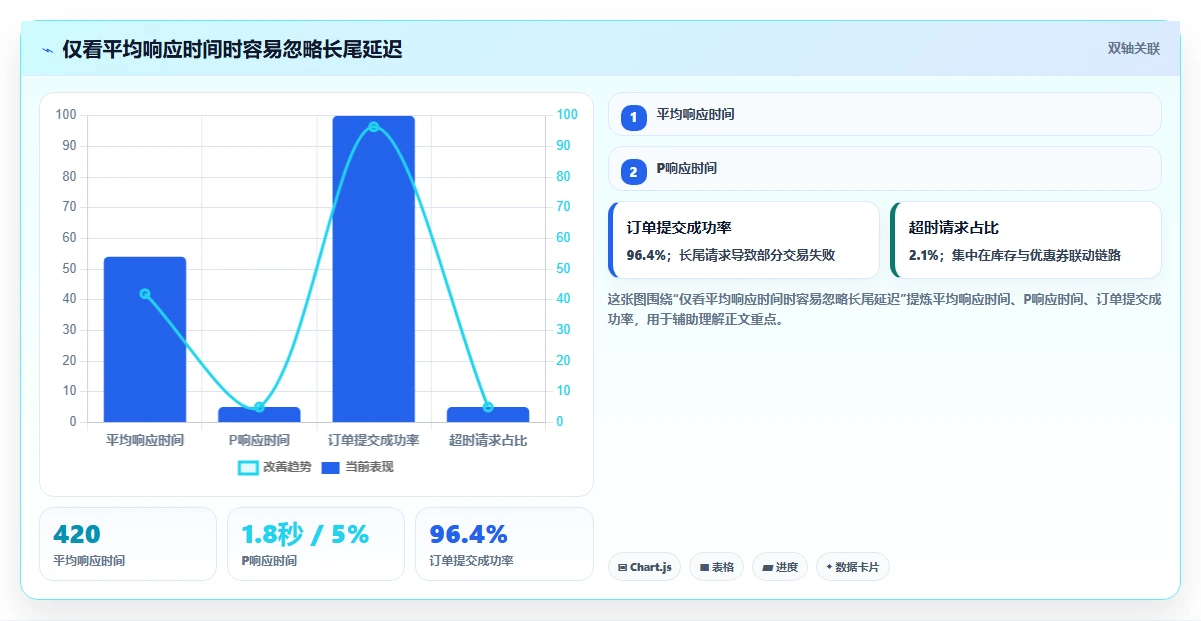This screenshot has width=1201, height=621.
Task: Click the 双轴关联 label in the header
Action: tap(1134, 49)
